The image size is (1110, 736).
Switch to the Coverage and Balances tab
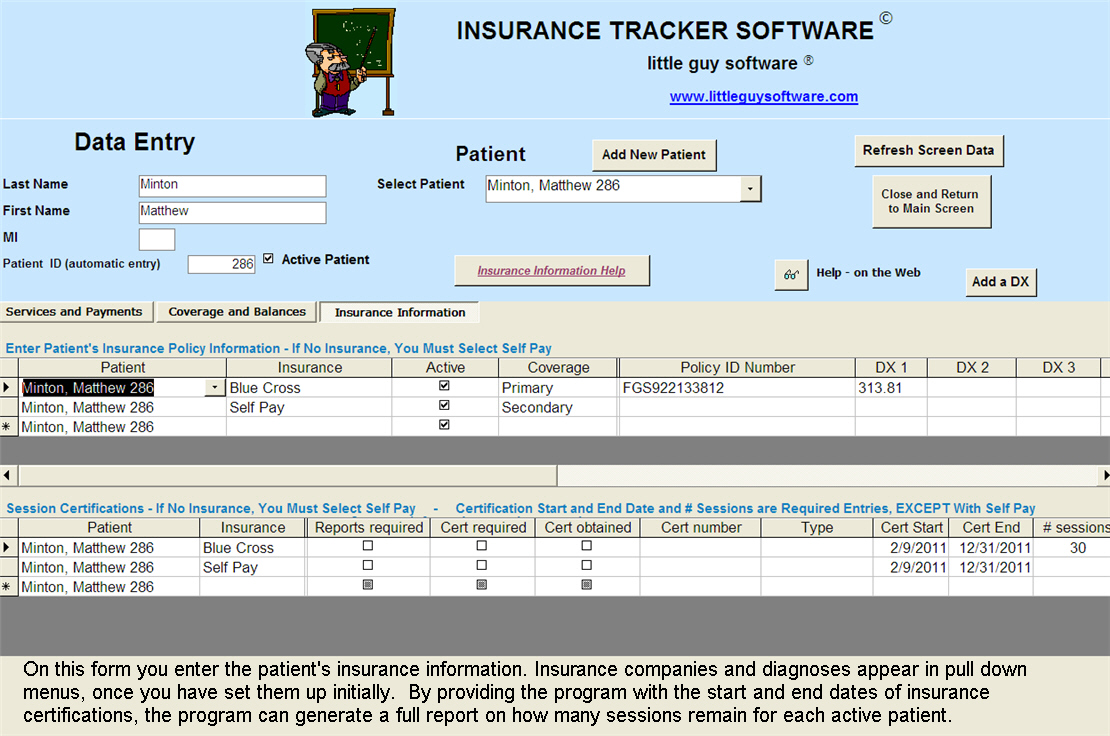236,311
